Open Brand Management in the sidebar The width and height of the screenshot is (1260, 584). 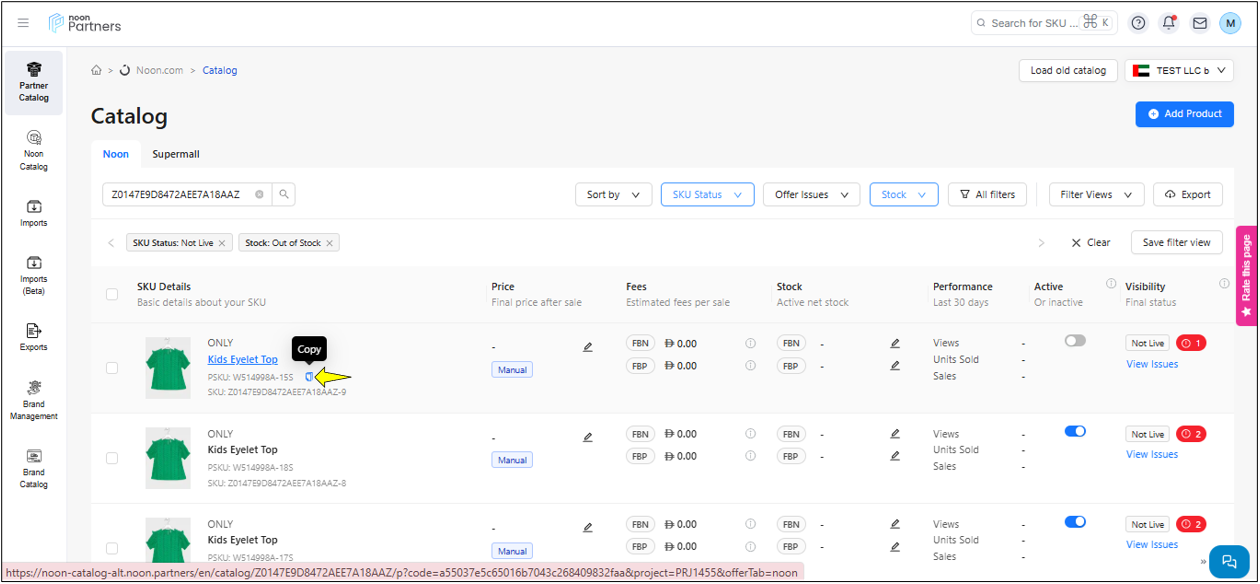[34, 400]
